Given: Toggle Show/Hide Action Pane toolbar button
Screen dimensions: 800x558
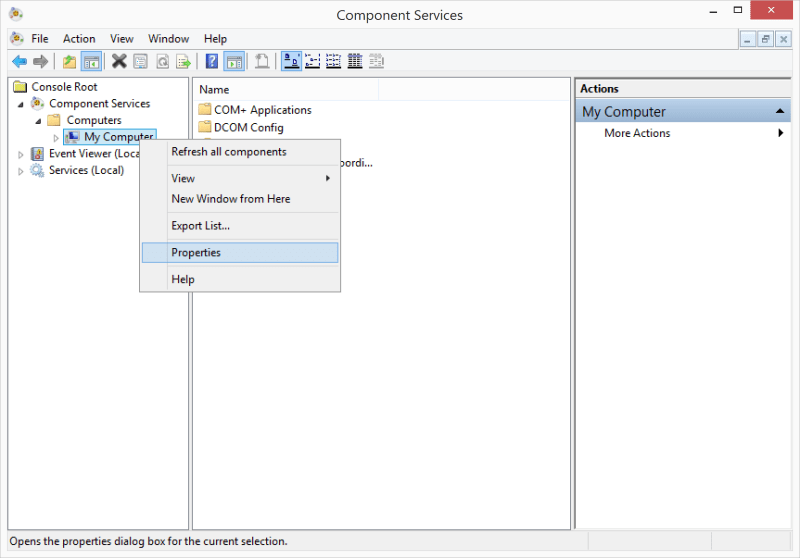Looking at the screenshot, I should [x=233, y=62].
